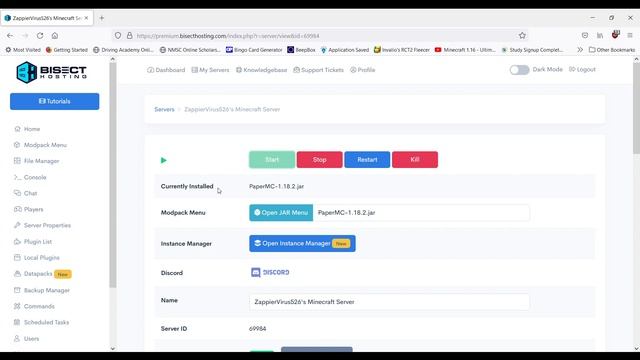Screen dimensions: 640x360
Task: Open Console in sidebar
Action: click(x=30, y=177)
